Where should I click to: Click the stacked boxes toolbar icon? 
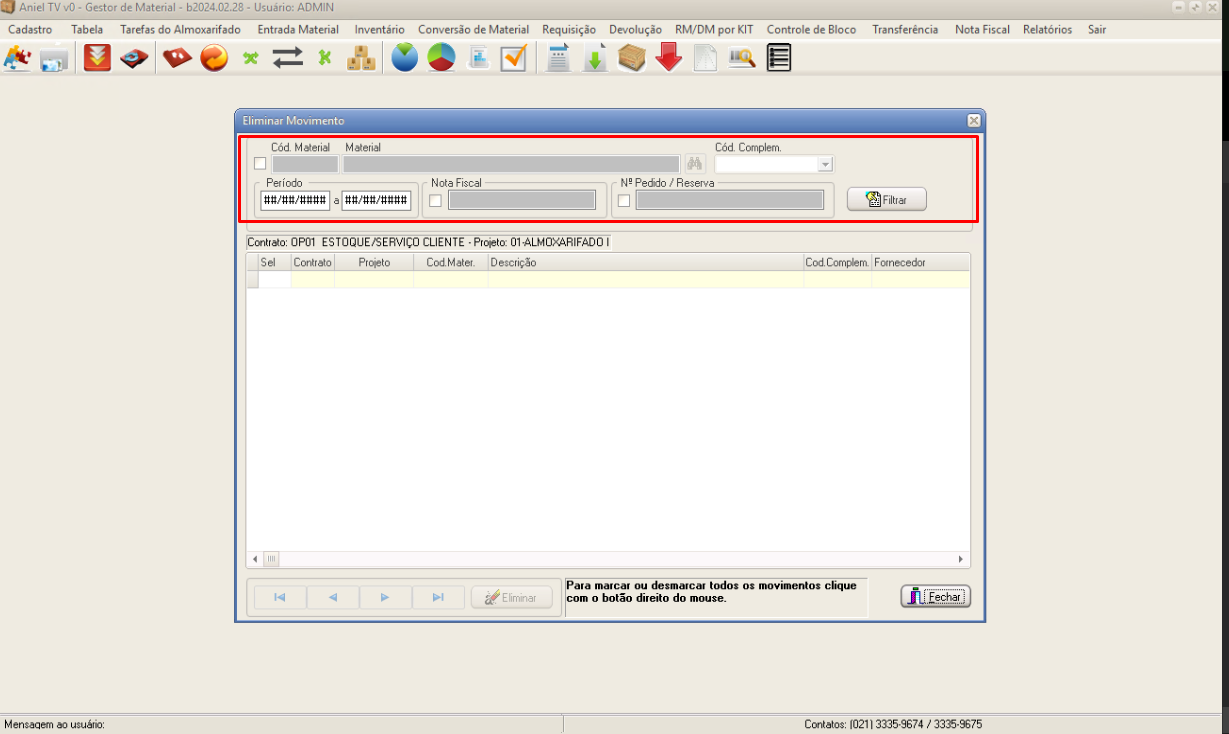361,58
